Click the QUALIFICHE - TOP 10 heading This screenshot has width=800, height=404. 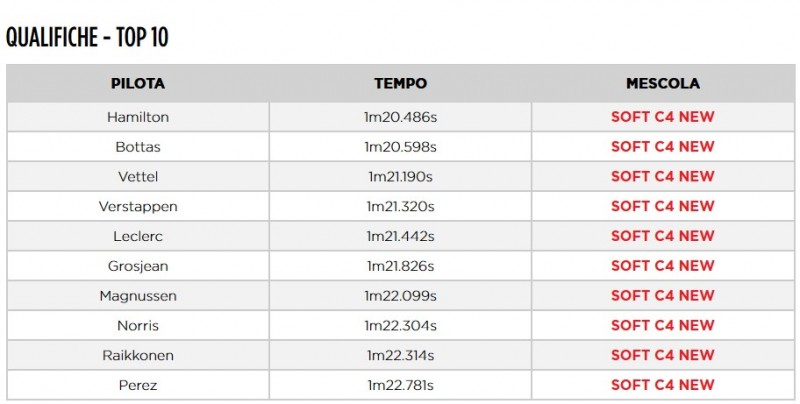pos(87,38)
